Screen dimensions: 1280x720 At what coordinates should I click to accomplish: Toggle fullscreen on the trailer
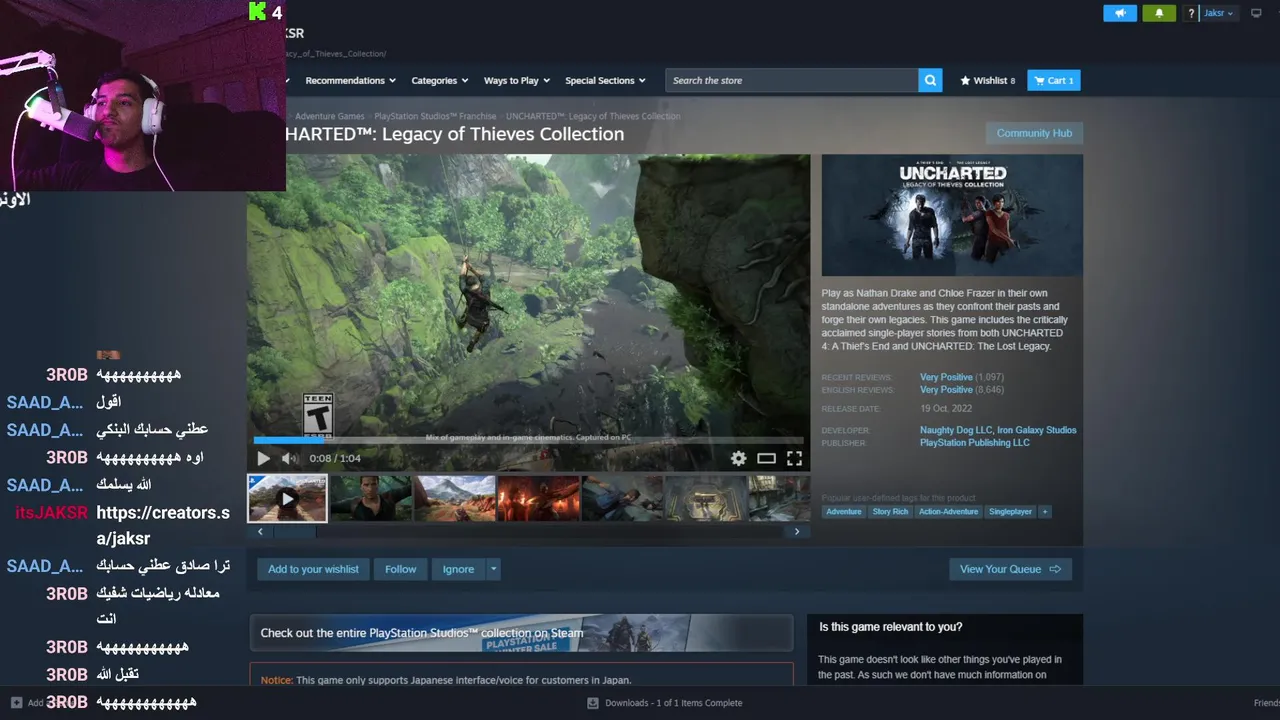tap(794, 458)
